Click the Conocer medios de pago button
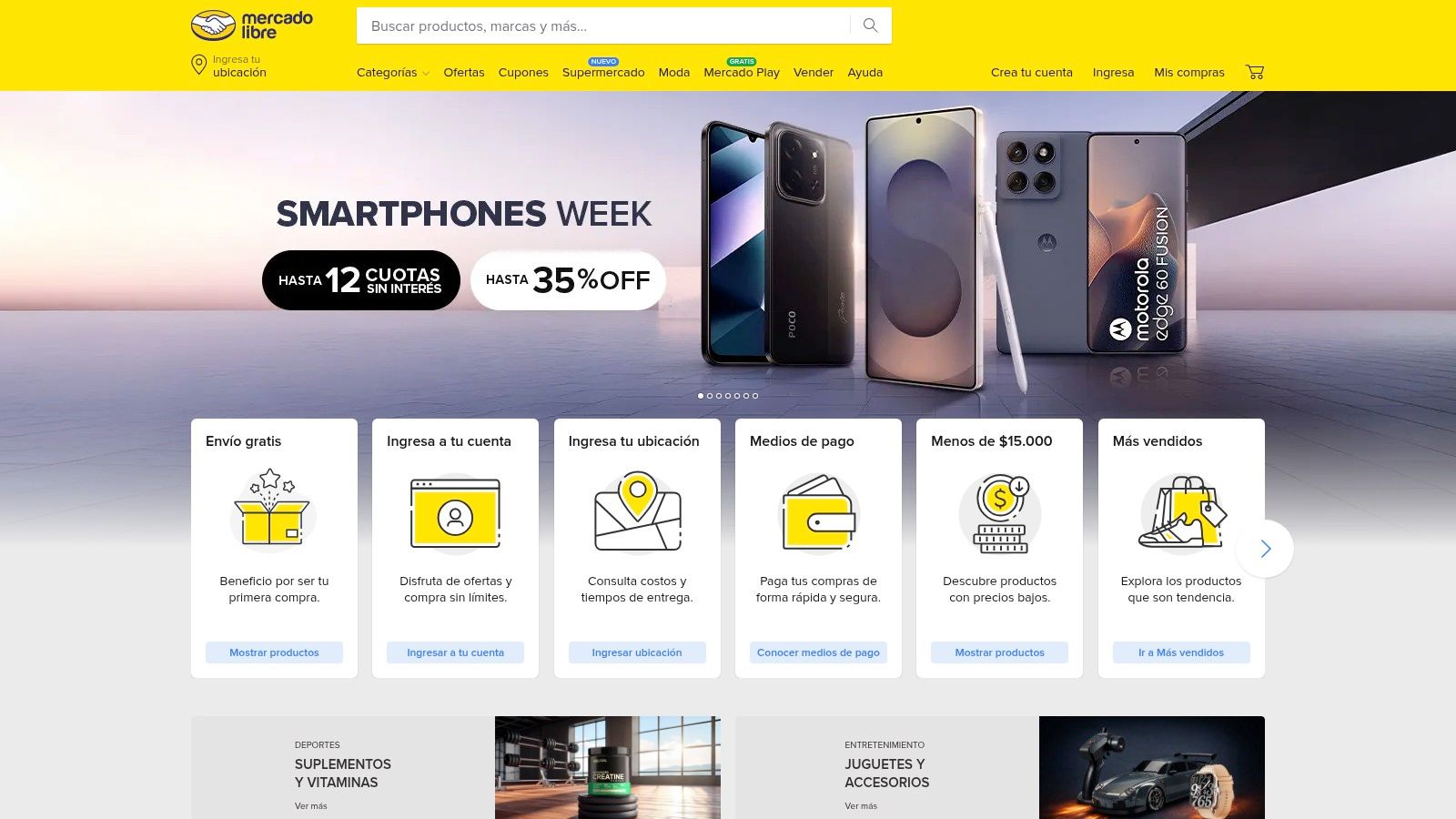 (x=818, y=652)
